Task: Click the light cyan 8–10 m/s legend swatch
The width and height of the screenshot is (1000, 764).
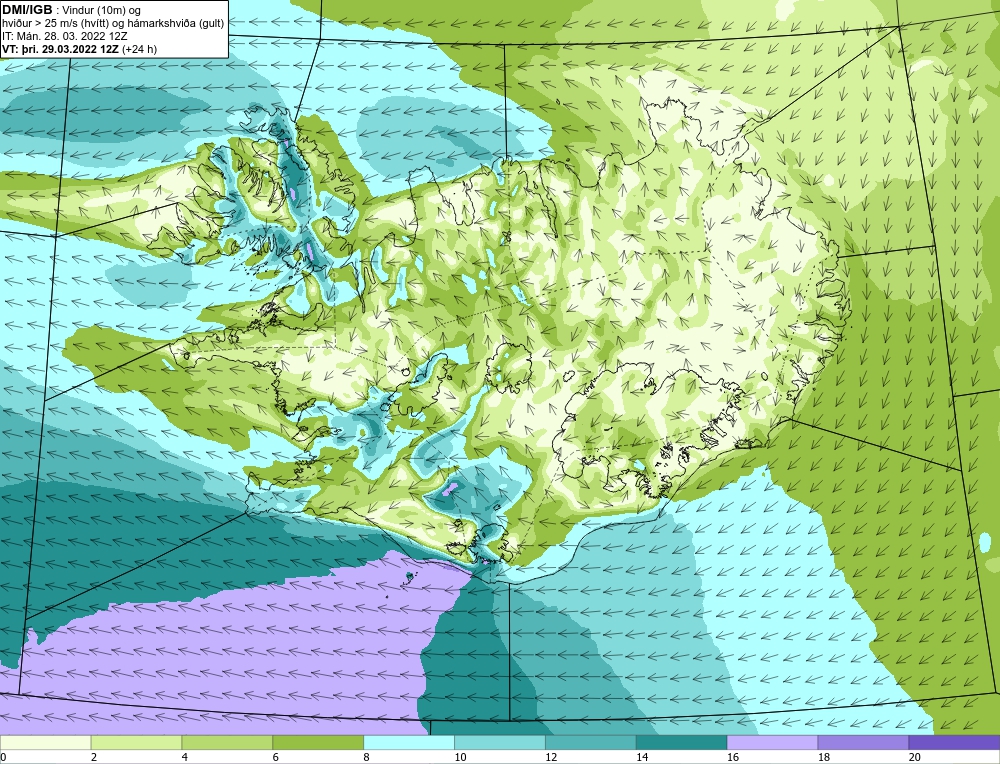Action: pyautogui.click(x=409, y=742)
